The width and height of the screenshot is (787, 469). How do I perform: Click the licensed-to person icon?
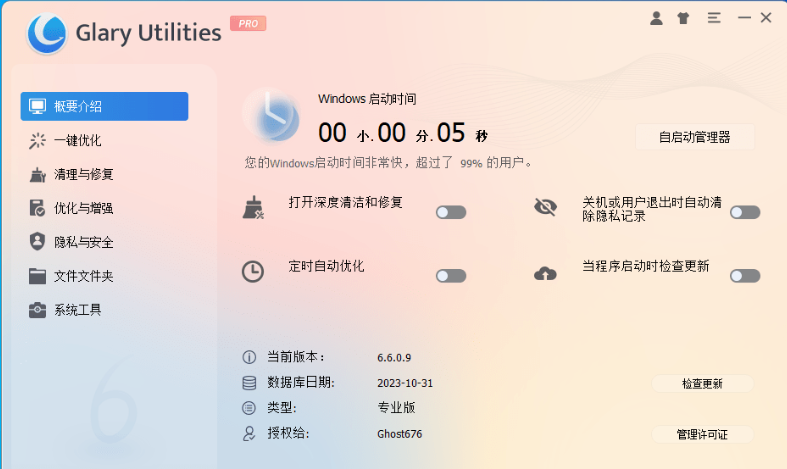[x=249, y=433]
